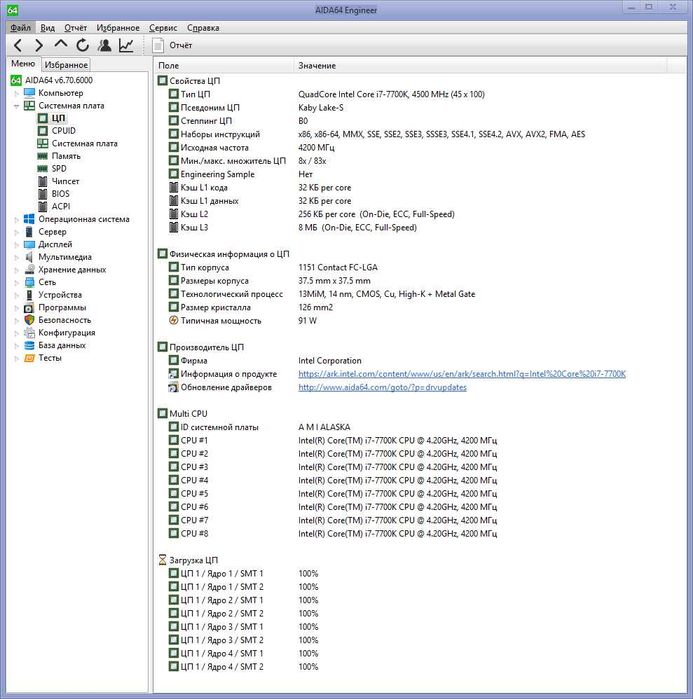Expand the Сервер node arrow
693x699 pixels.
point(16,232)
